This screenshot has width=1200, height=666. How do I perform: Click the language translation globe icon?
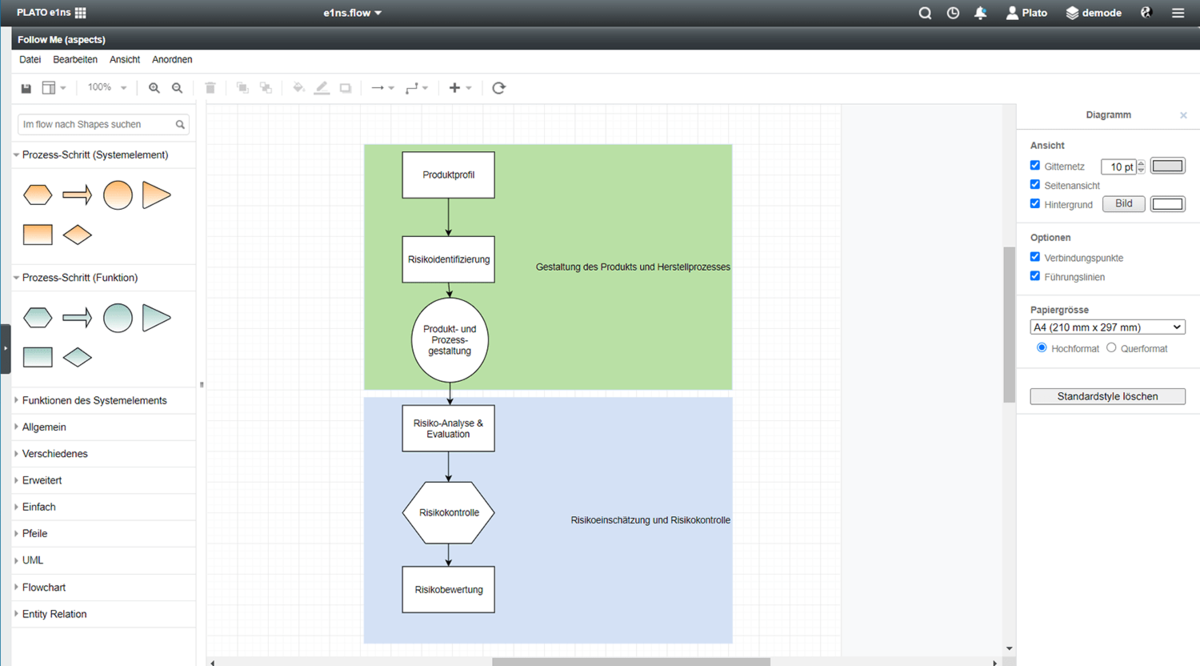(1146, 13)
